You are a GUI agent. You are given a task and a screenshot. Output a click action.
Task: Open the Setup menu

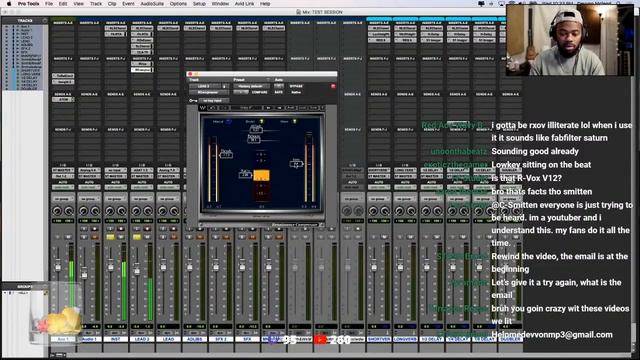(199, 4)
